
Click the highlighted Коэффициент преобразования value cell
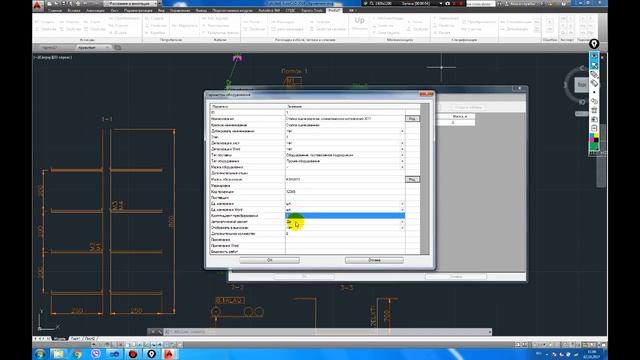345,216
